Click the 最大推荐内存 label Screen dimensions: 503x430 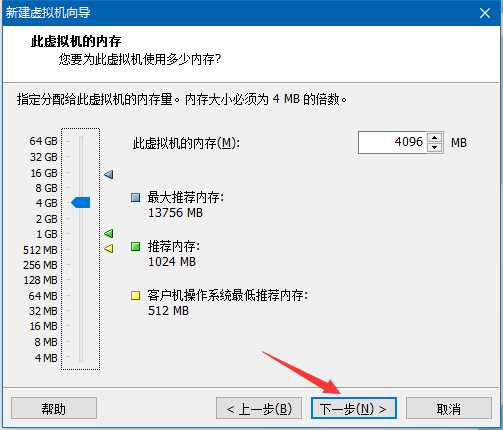pyautogui.click(x=186, y=197)
